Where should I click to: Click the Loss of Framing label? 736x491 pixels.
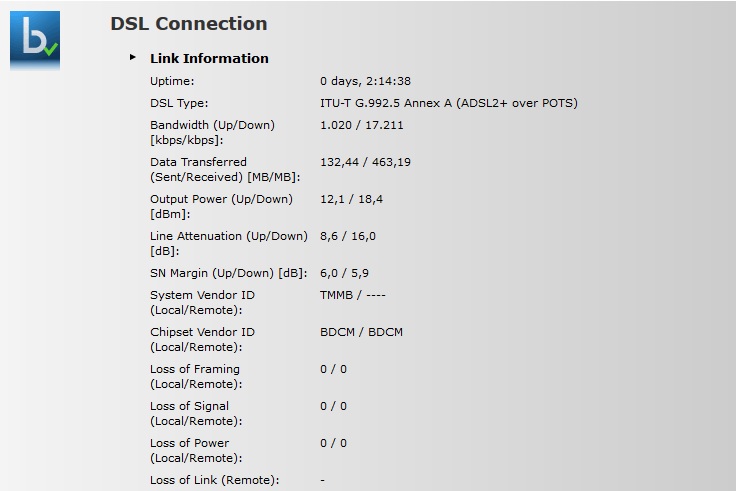195,369
